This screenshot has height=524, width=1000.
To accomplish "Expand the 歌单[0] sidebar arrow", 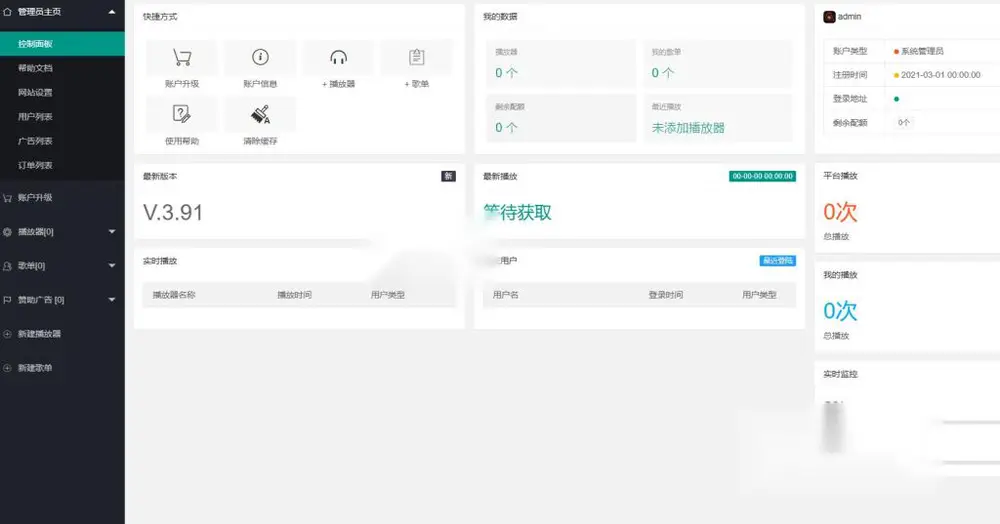I will click(112, 265).
